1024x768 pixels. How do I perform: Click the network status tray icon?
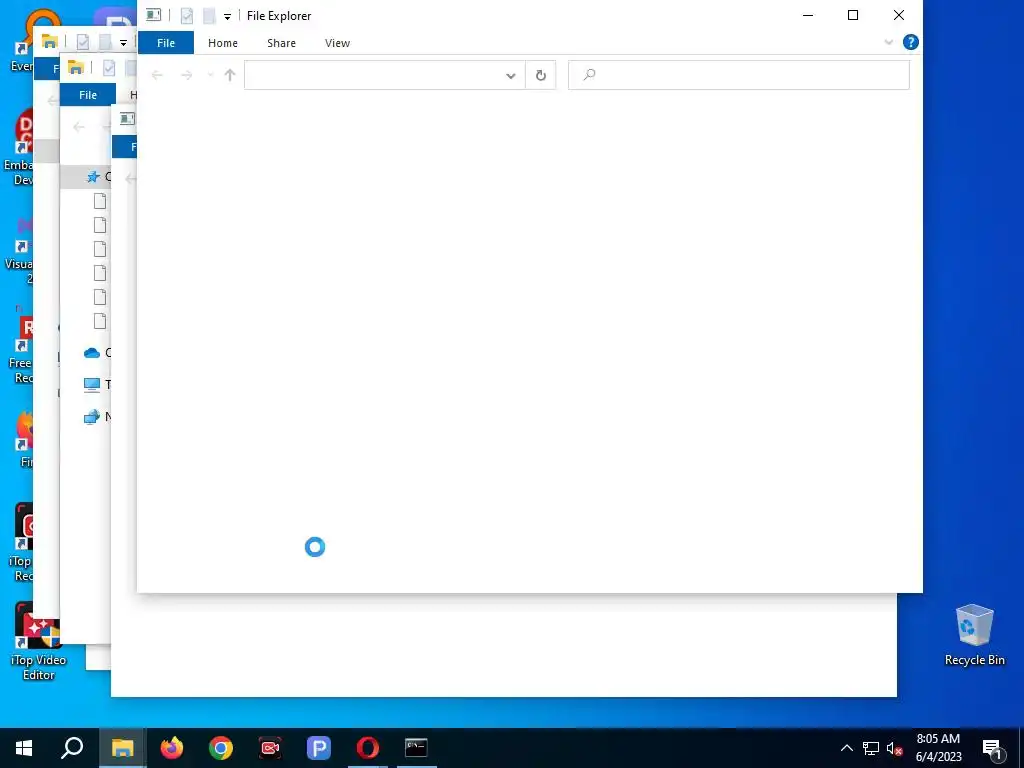coord(871,748)
